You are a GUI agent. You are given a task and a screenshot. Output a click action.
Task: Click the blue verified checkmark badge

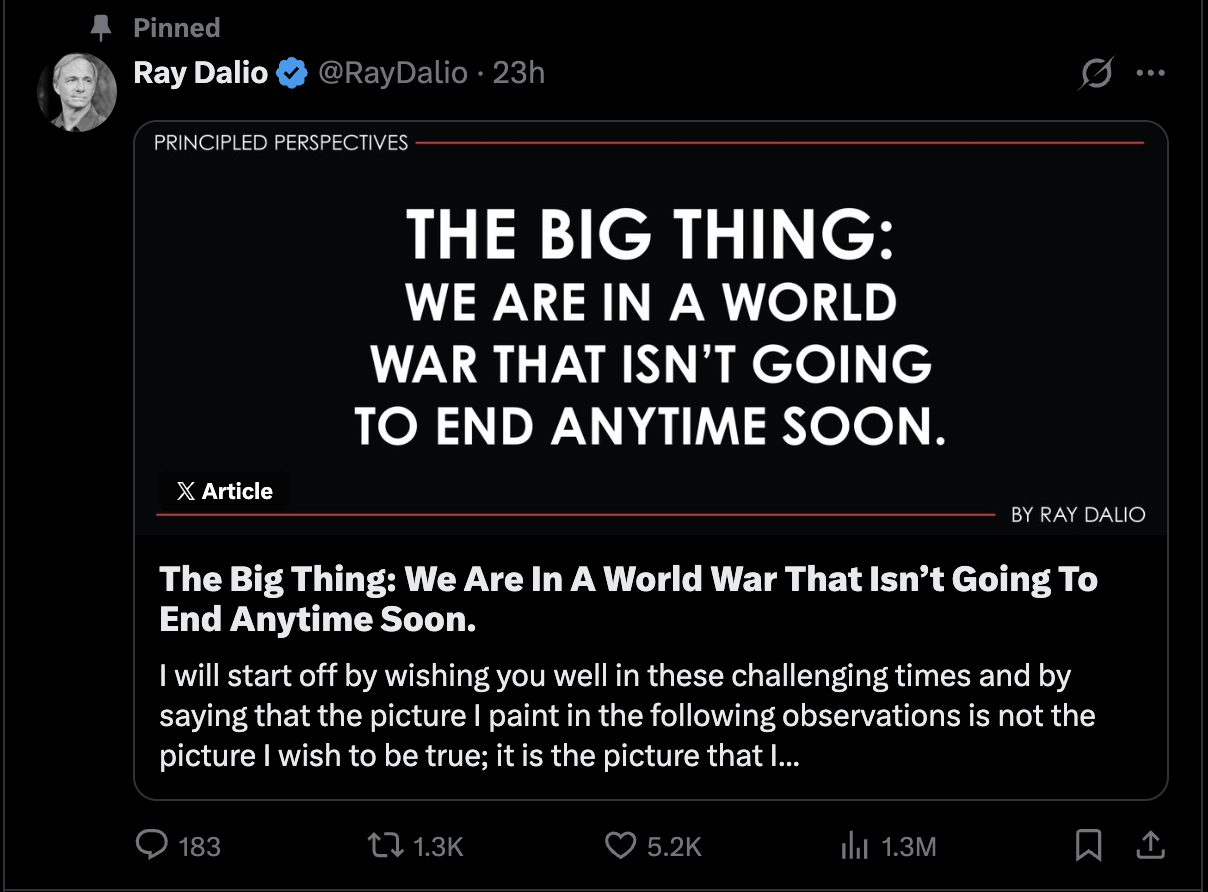[x=291, y=73]
